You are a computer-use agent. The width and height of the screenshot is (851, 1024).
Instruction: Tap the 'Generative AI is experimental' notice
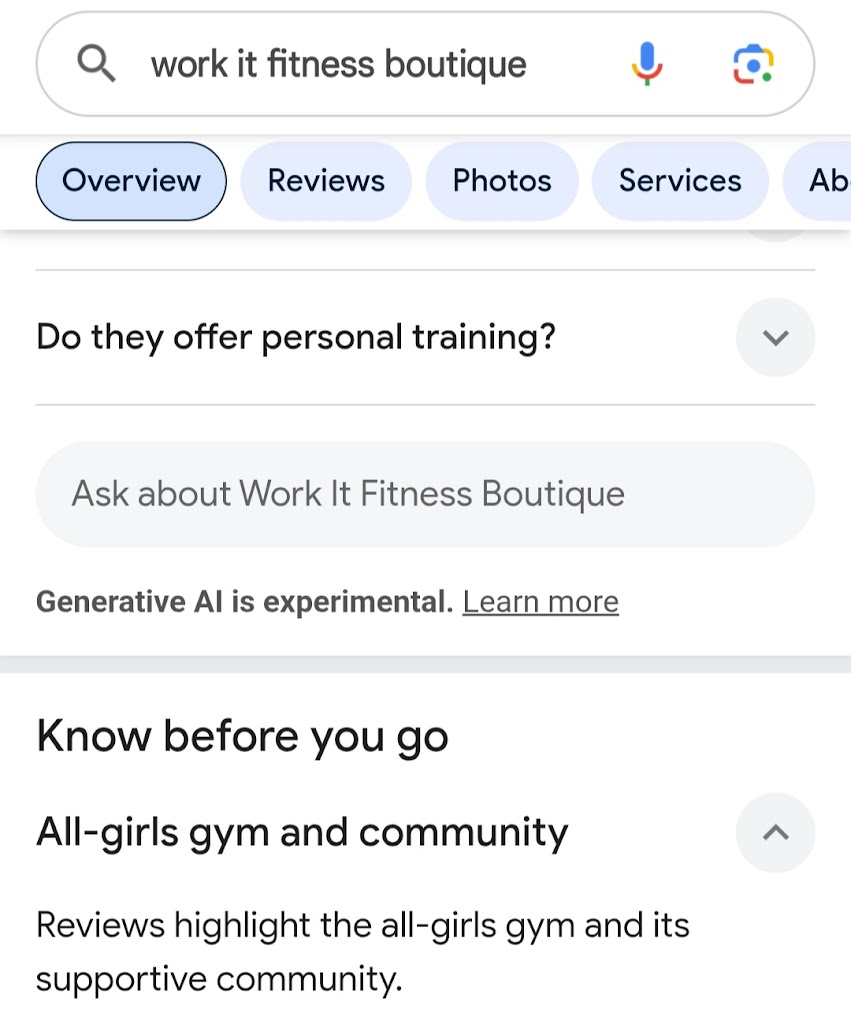pos(244,602)
